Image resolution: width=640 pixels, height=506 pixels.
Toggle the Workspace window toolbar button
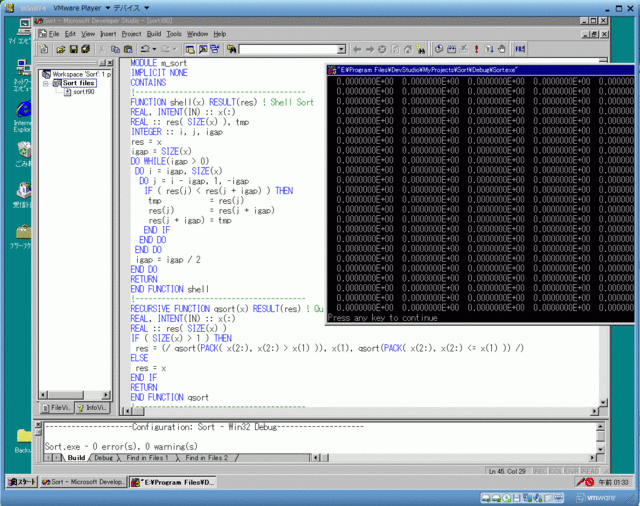190,49
